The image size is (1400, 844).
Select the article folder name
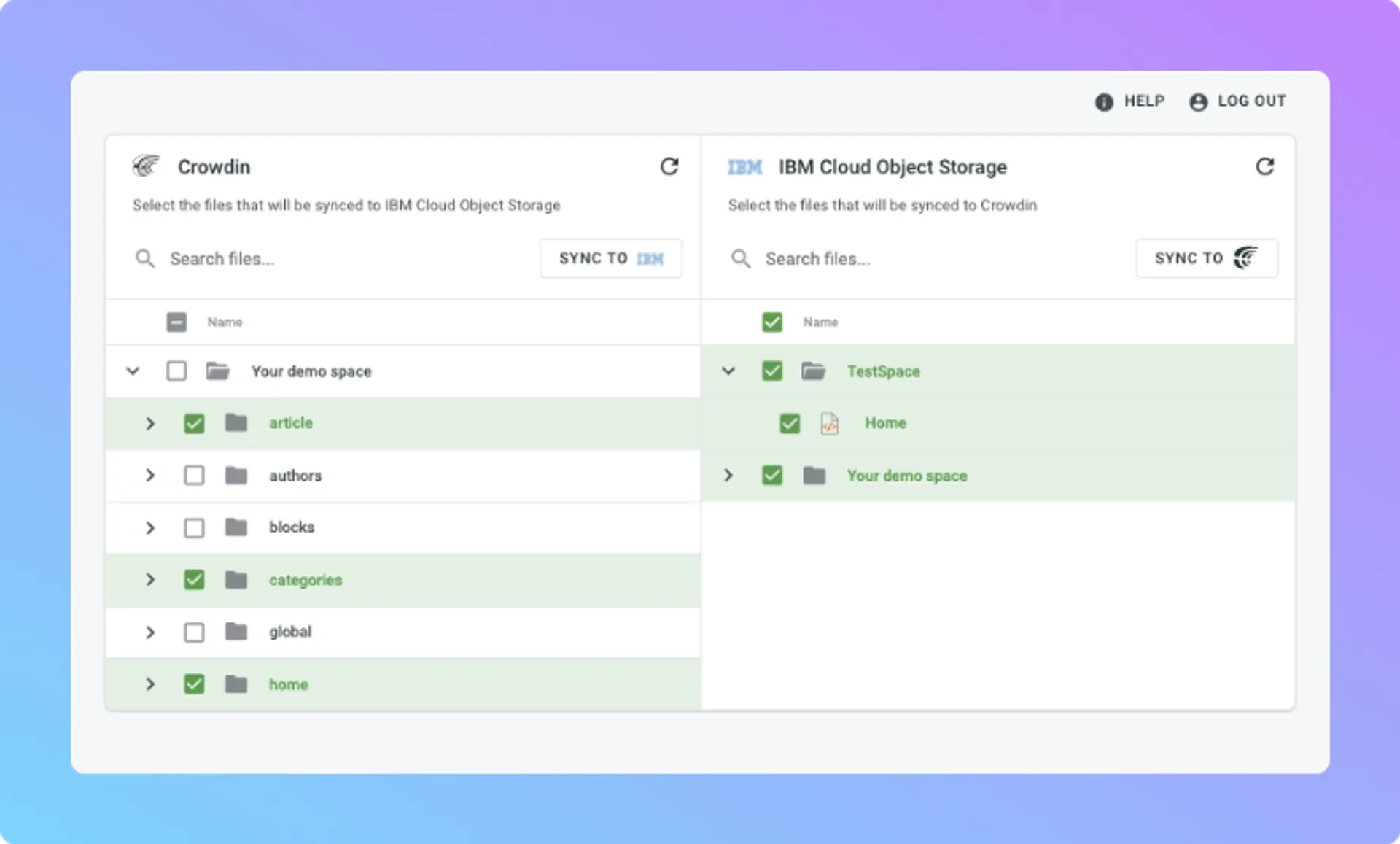click(x=291, y=423)
